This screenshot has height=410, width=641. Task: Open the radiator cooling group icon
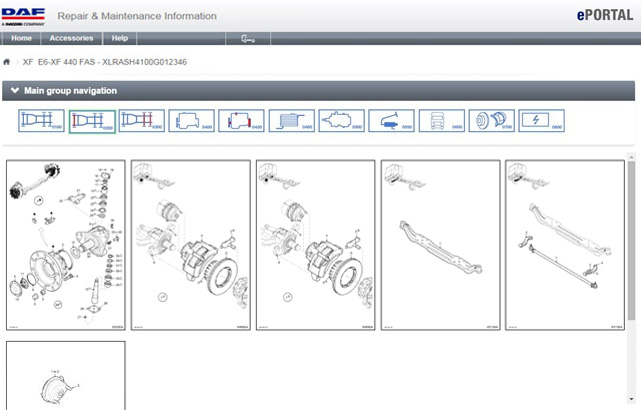[x=291, y=122]
